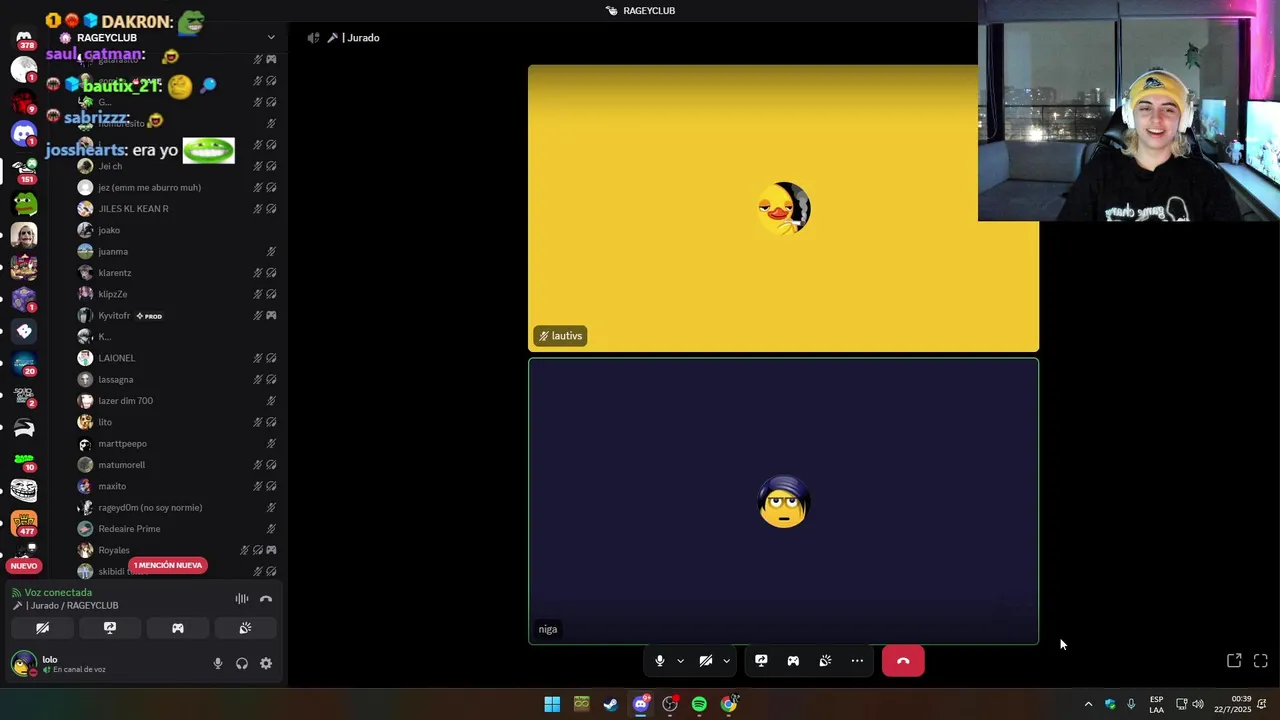1280x720 pixels.
Task: Open Spotify from taskbar
Action: point(699,704)
